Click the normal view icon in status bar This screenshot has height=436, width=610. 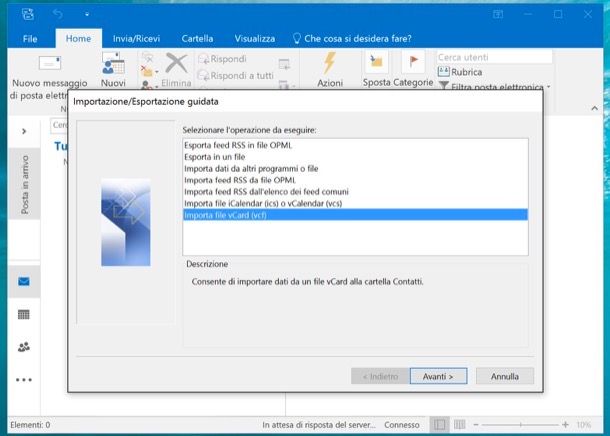coord(440,425)
